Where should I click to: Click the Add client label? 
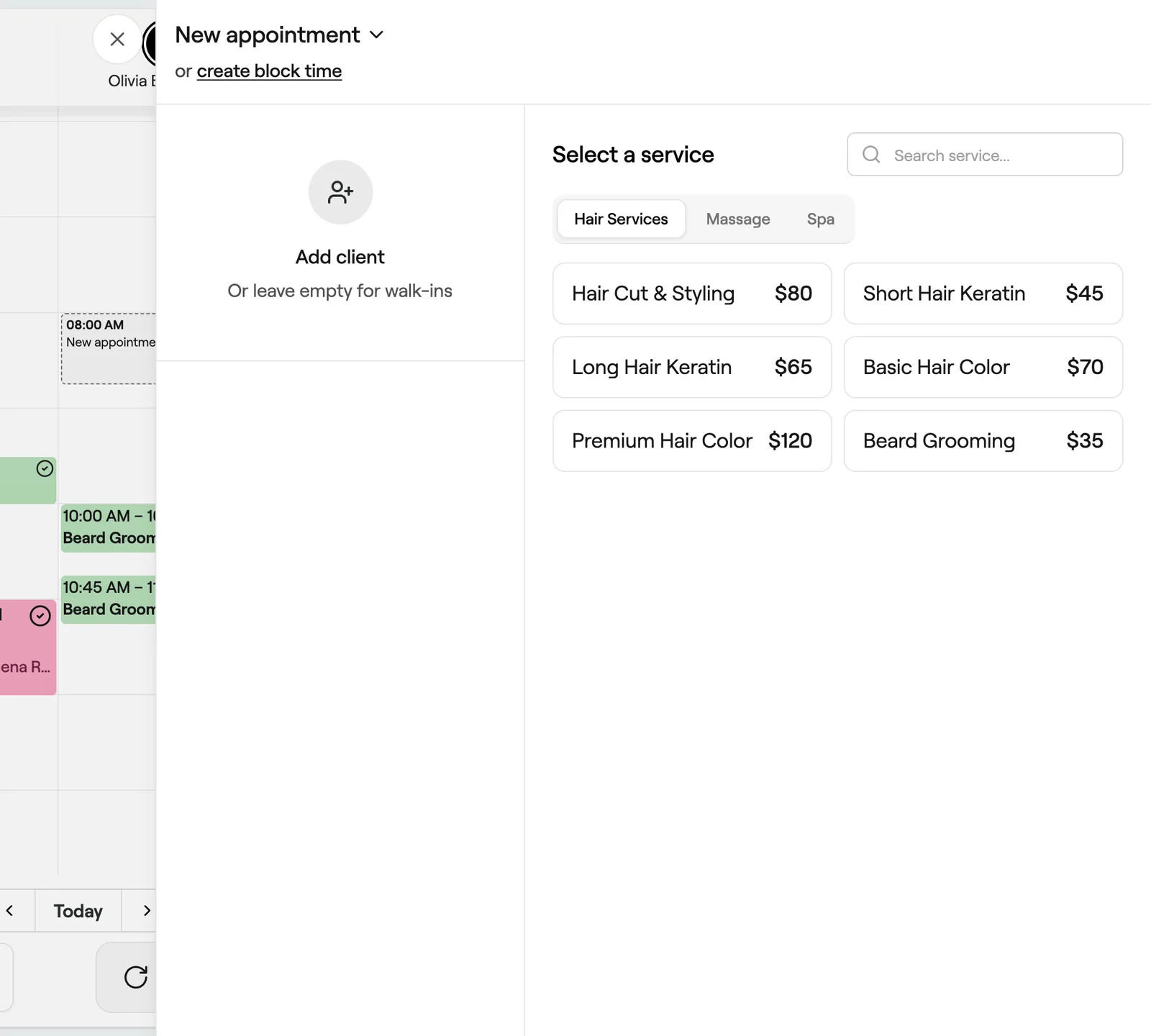pos(340,257)
